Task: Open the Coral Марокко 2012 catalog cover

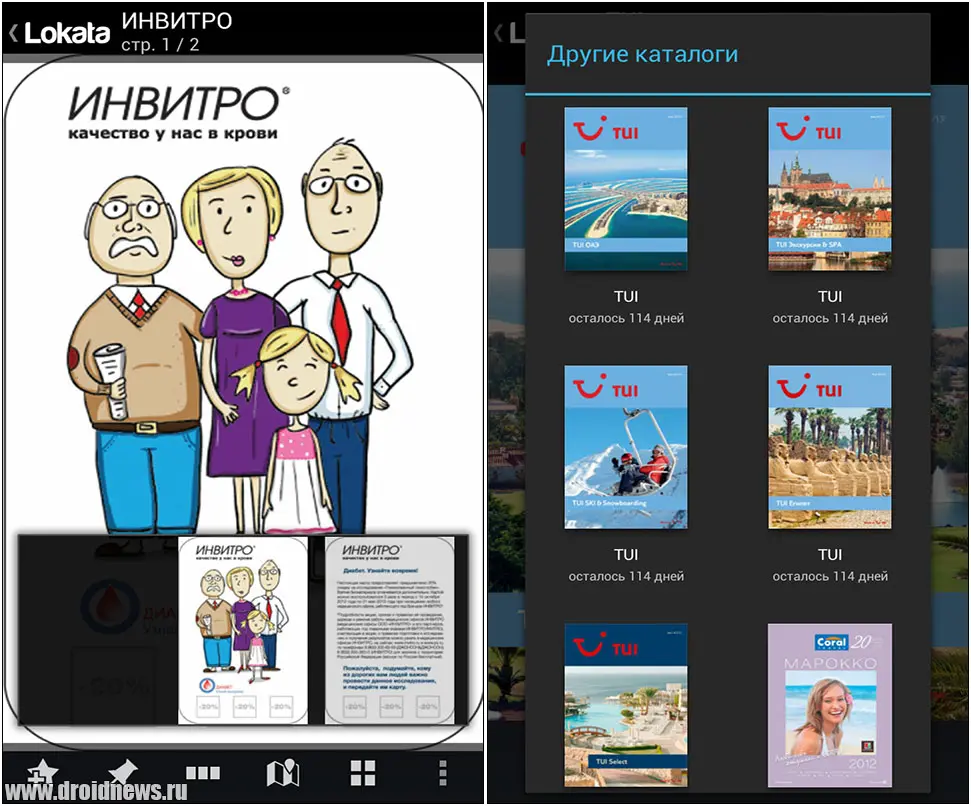Action: click(x=830, y=705)
